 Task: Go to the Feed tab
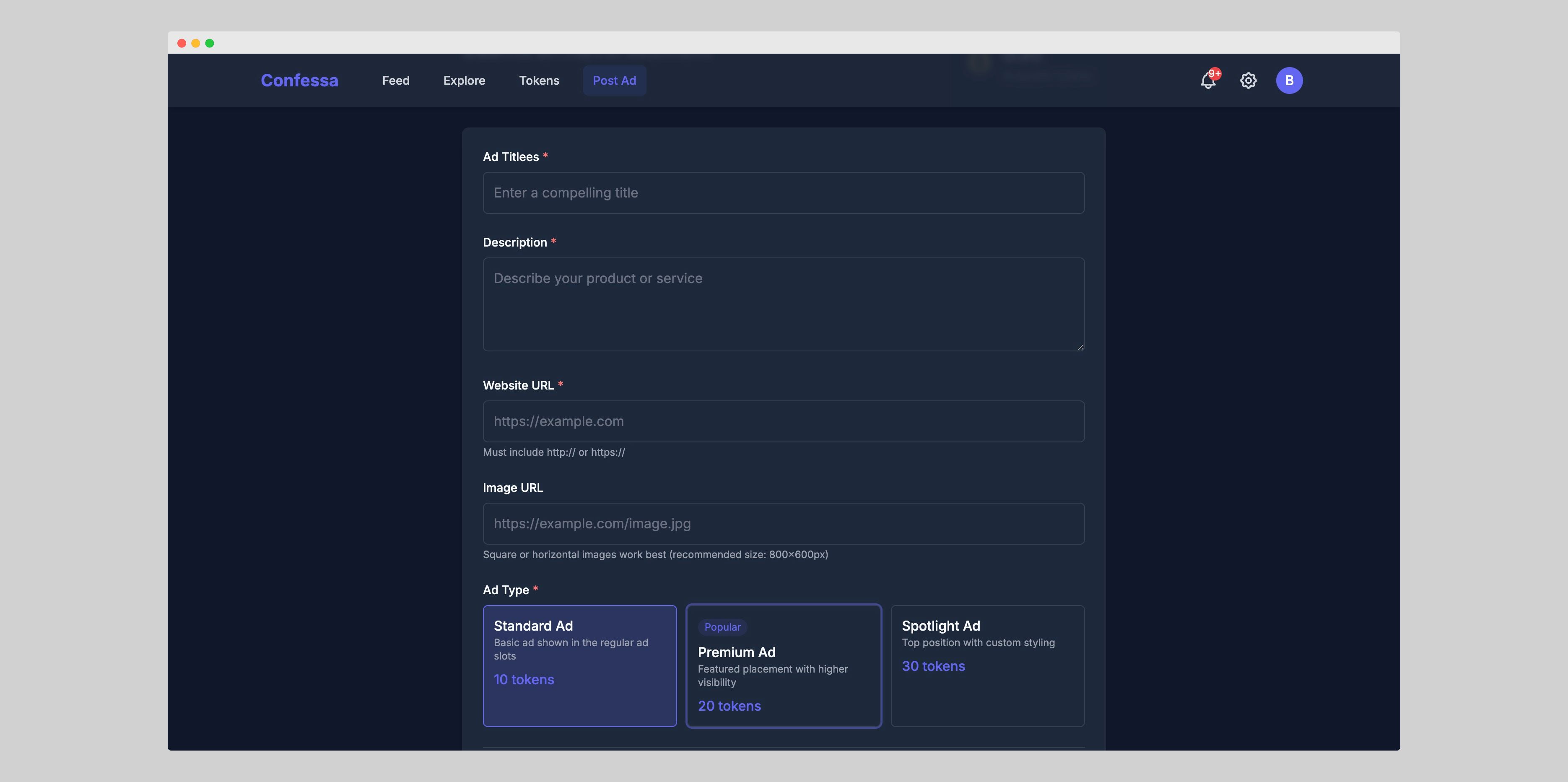click(396, 81)
